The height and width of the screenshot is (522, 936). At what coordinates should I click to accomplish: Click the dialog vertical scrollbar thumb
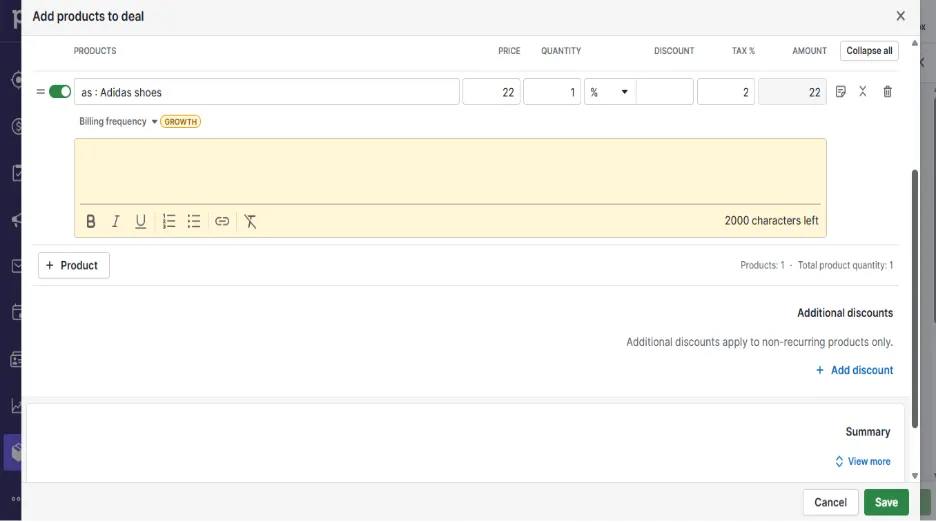915,299
